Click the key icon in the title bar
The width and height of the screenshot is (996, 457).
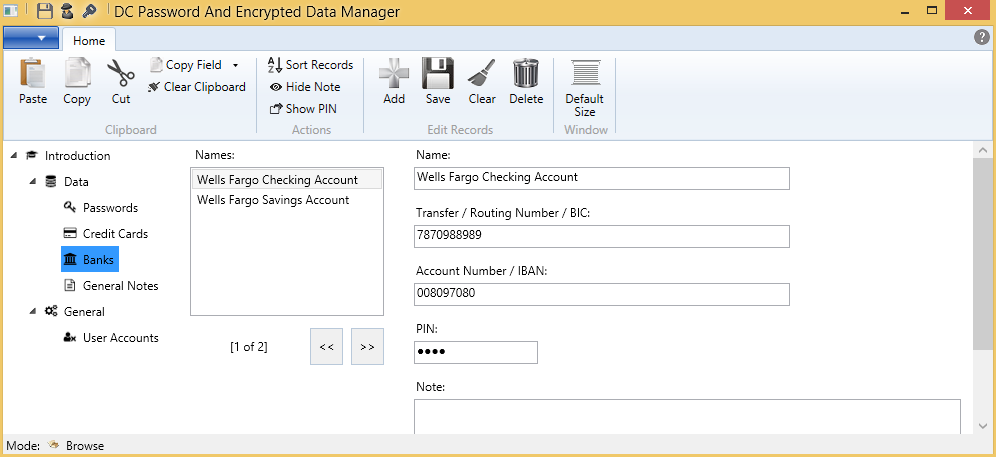88,11
